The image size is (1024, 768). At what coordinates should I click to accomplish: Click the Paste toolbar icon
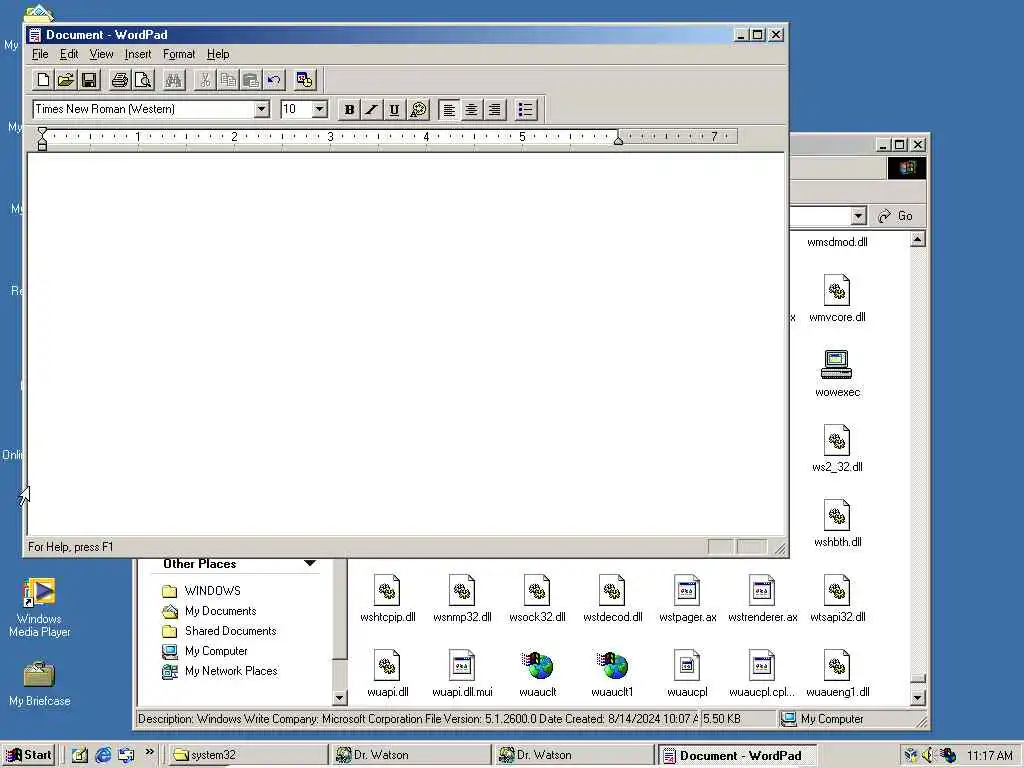[251, 80]
